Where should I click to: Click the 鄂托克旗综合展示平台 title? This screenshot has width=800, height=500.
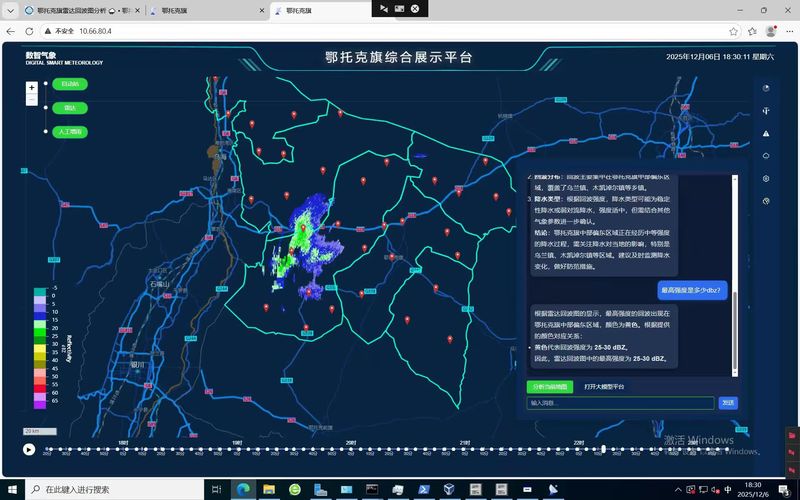(399, 57)
